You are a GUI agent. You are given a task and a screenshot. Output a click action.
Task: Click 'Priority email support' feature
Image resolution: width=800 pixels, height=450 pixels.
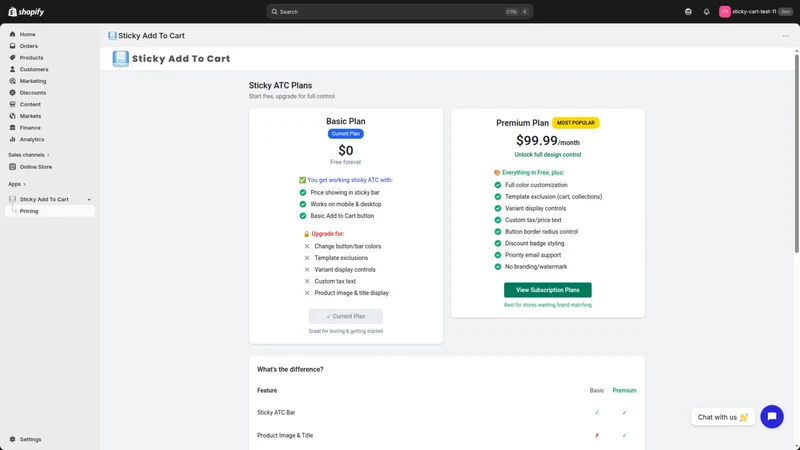pos(533,255)
